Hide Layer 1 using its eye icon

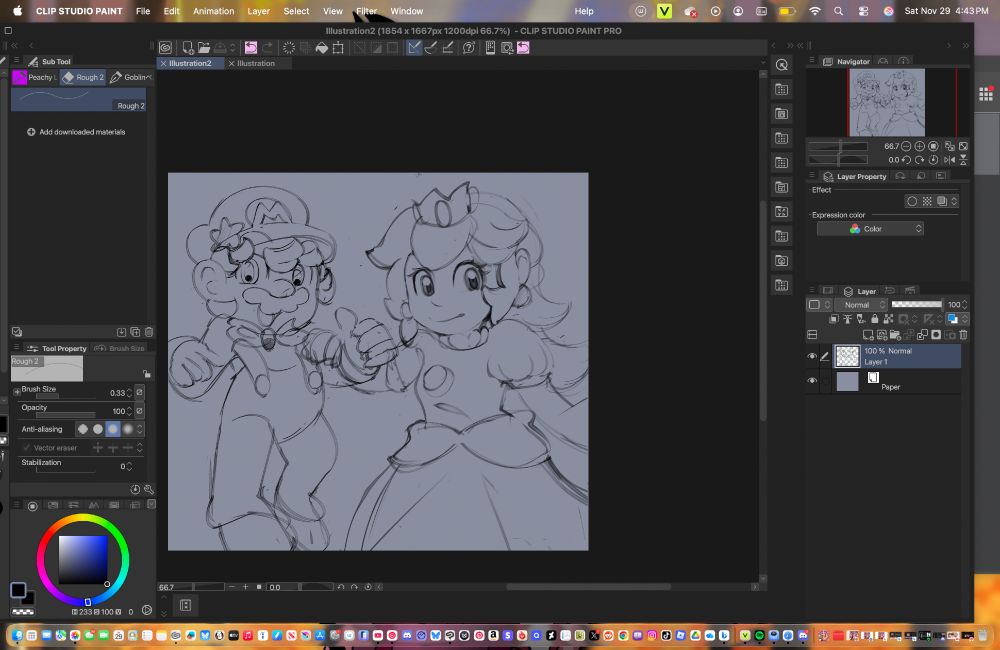(x=812, y=357)
